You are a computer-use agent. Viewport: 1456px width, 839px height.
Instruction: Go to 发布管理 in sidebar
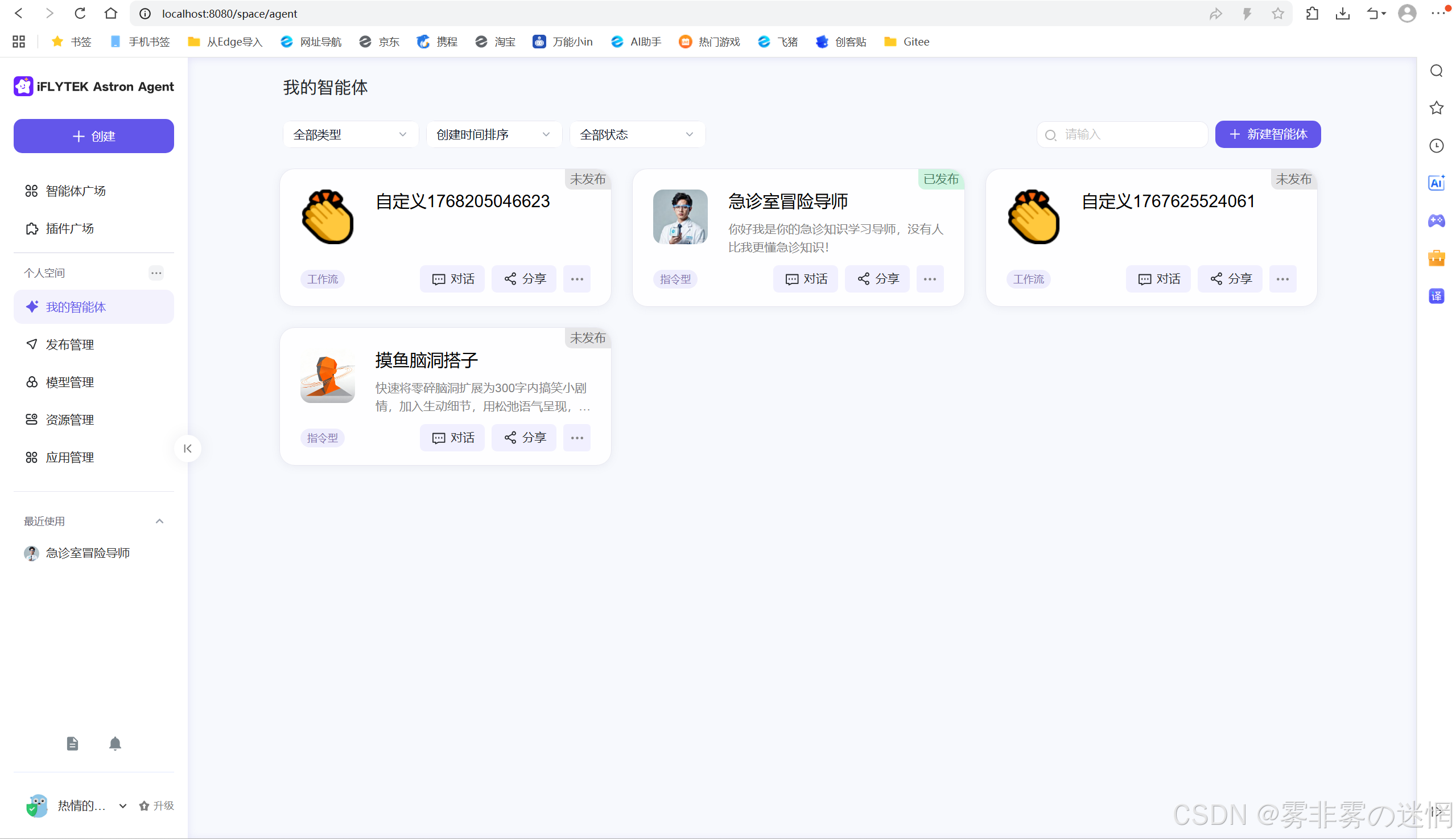click(x=69, y=344)
